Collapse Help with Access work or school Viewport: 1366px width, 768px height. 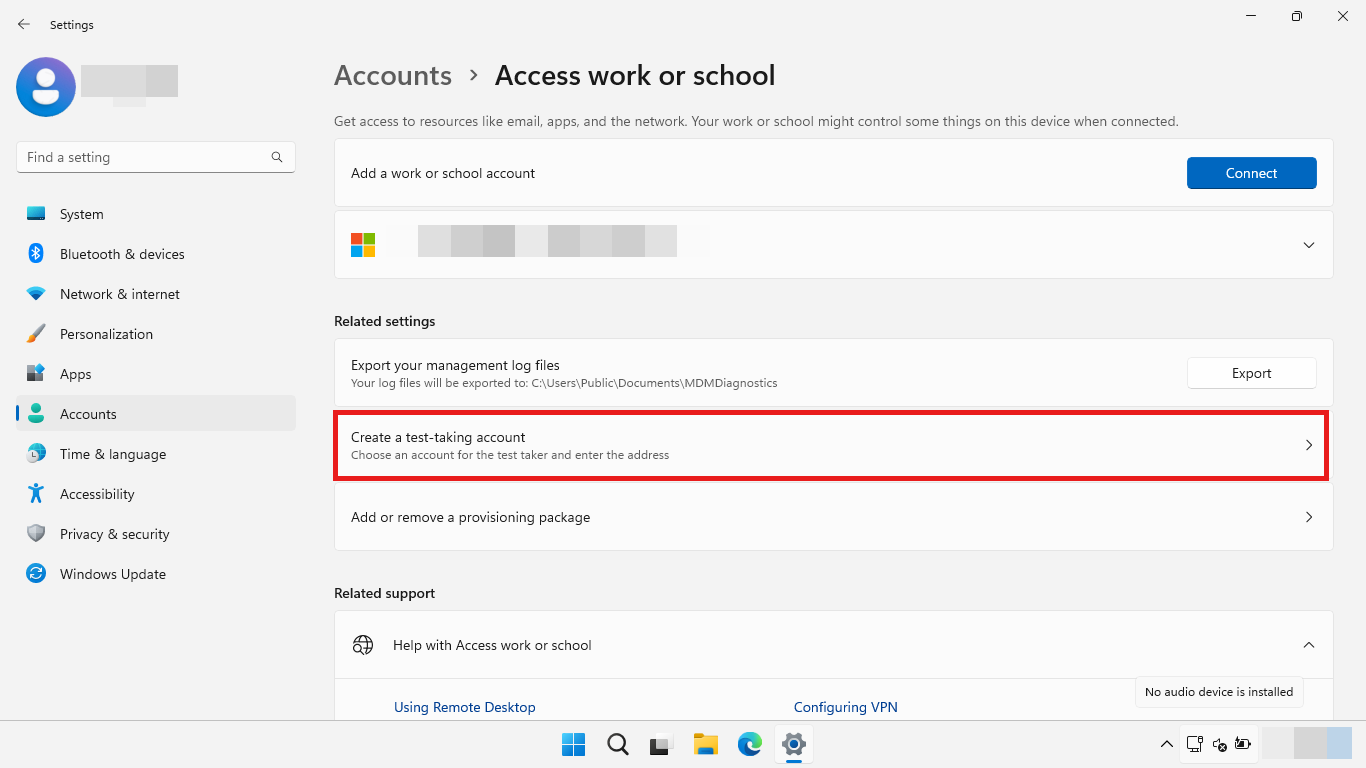pos(1308,645)
